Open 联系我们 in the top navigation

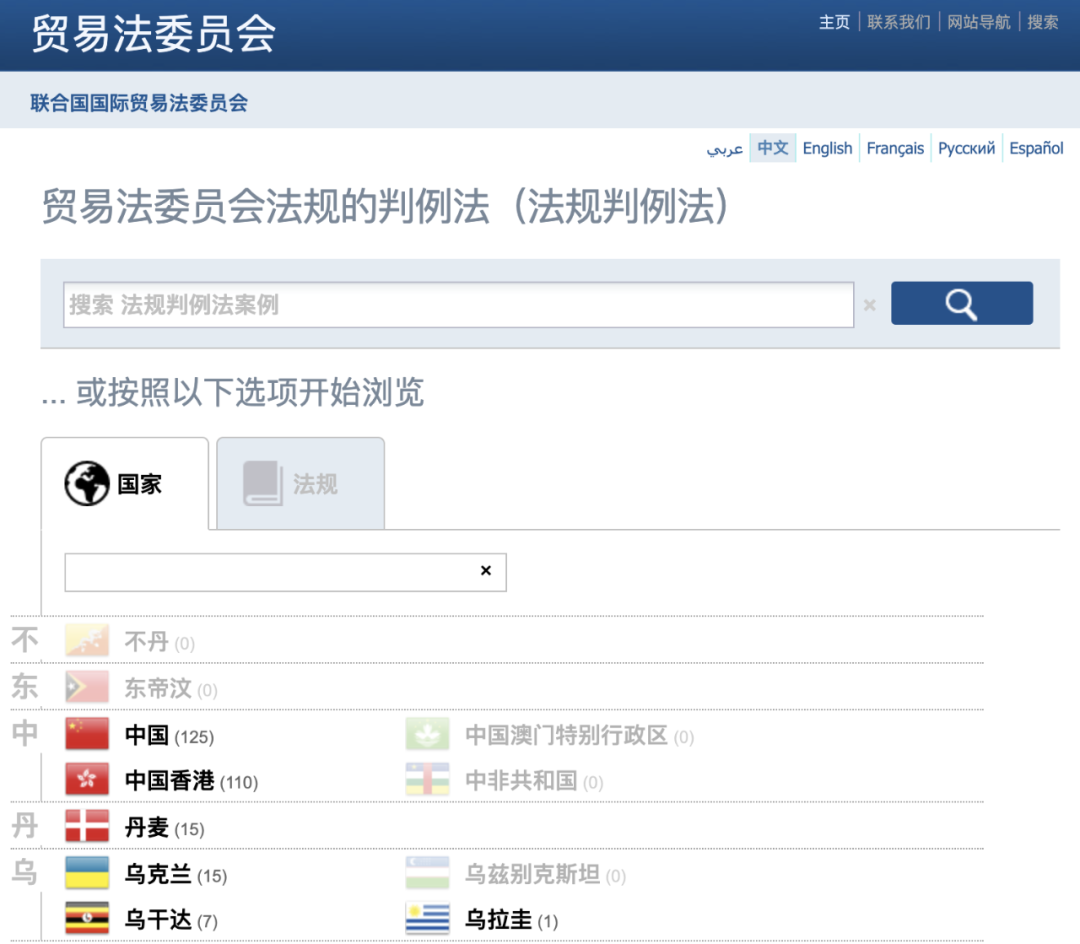[x=899, y=22]
